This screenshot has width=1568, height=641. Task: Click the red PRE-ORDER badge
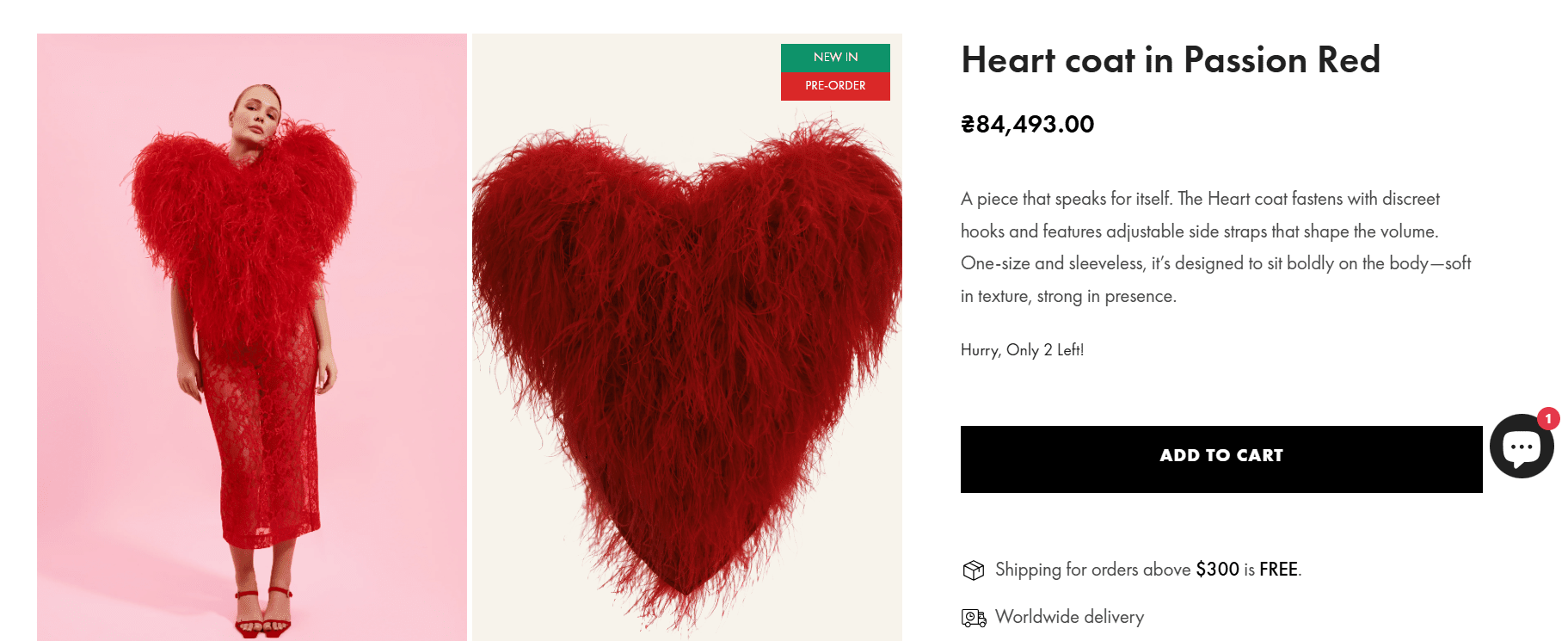click(835, 85)
